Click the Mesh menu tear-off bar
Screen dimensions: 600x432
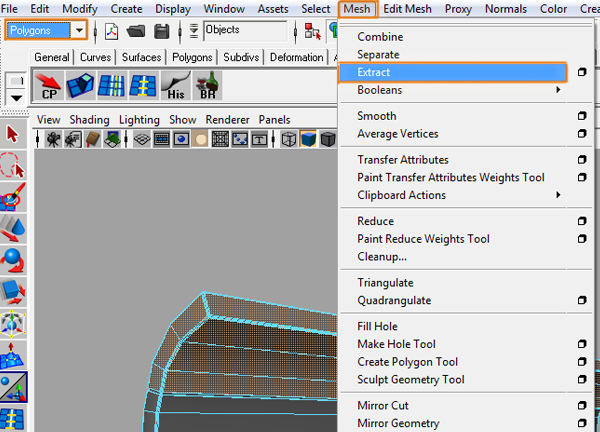click(466, 26)
